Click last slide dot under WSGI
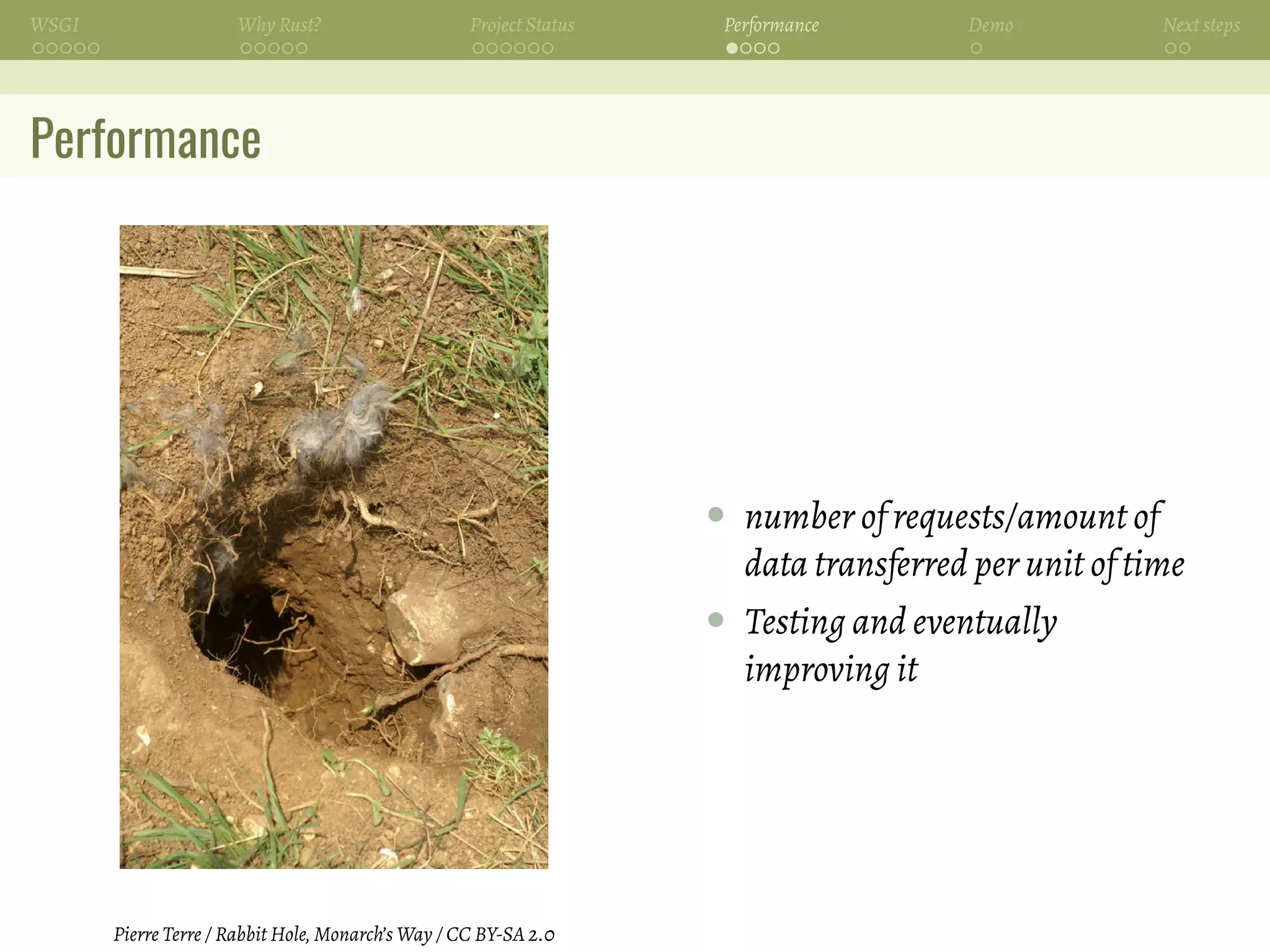This screenshot has height=952, width=1270. [94, 48]
